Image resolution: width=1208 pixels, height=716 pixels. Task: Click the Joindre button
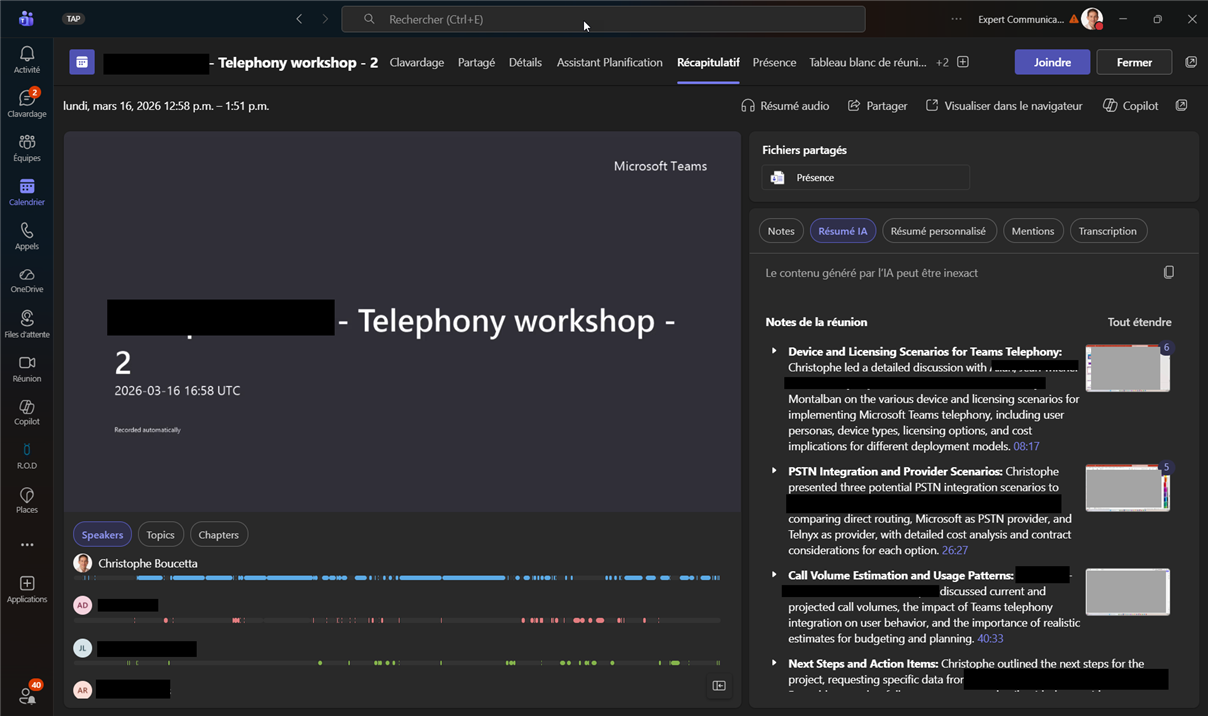[x=1051, y=62]
